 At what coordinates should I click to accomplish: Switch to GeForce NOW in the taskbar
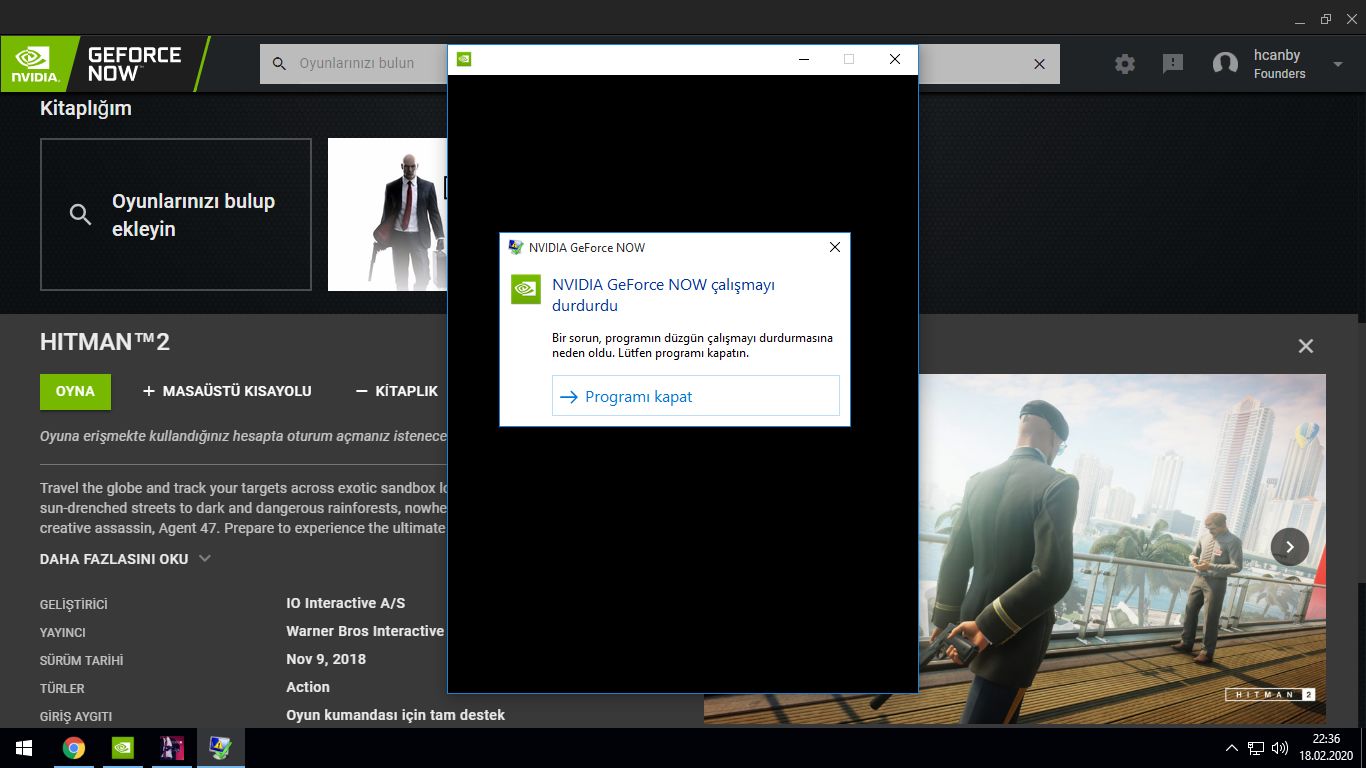[x=122, y=748]
